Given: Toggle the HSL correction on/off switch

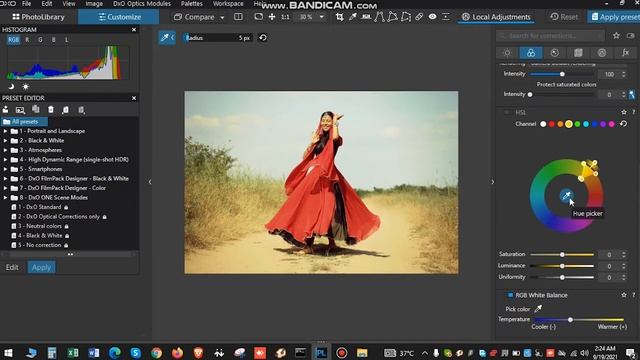Looking at the screenshot, I should click(507, 112).
